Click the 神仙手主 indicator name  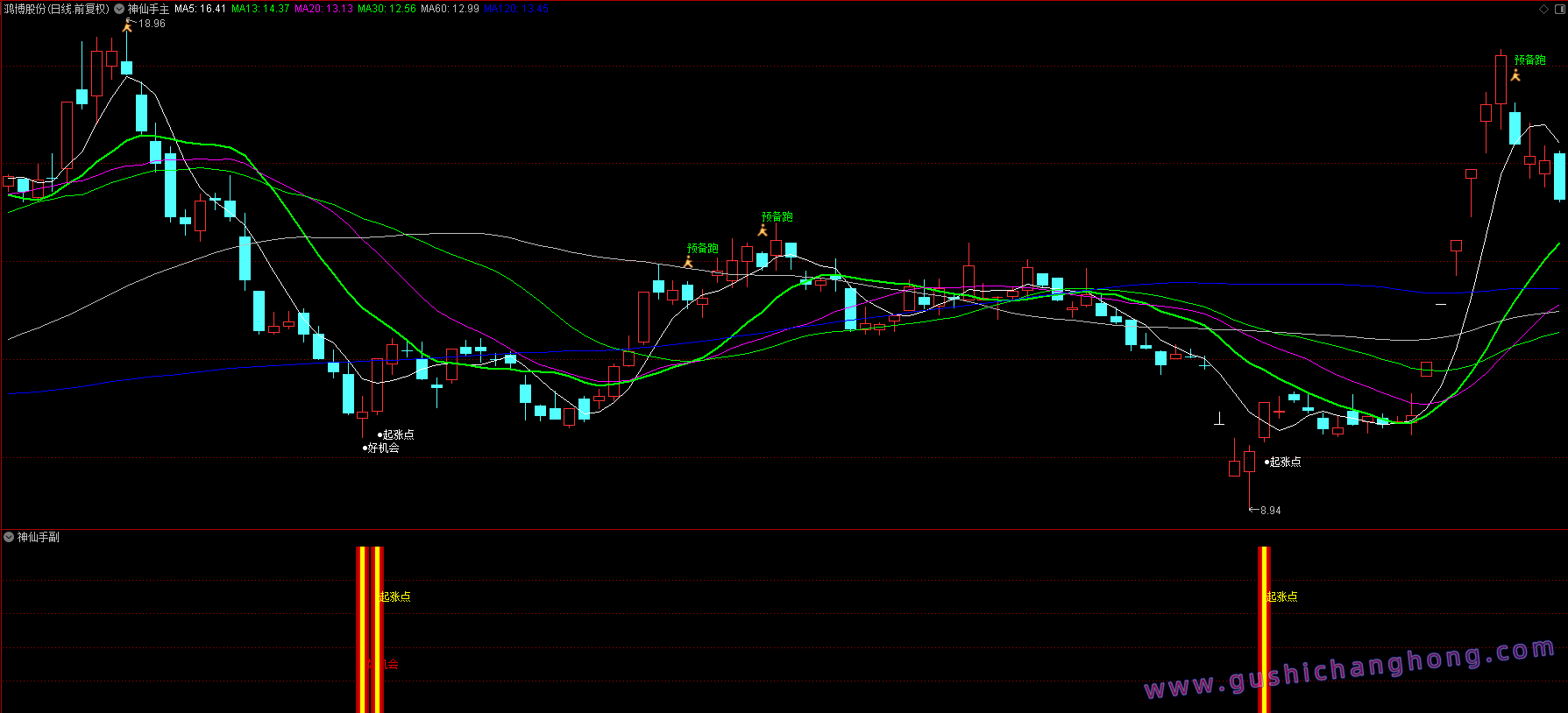148,9
